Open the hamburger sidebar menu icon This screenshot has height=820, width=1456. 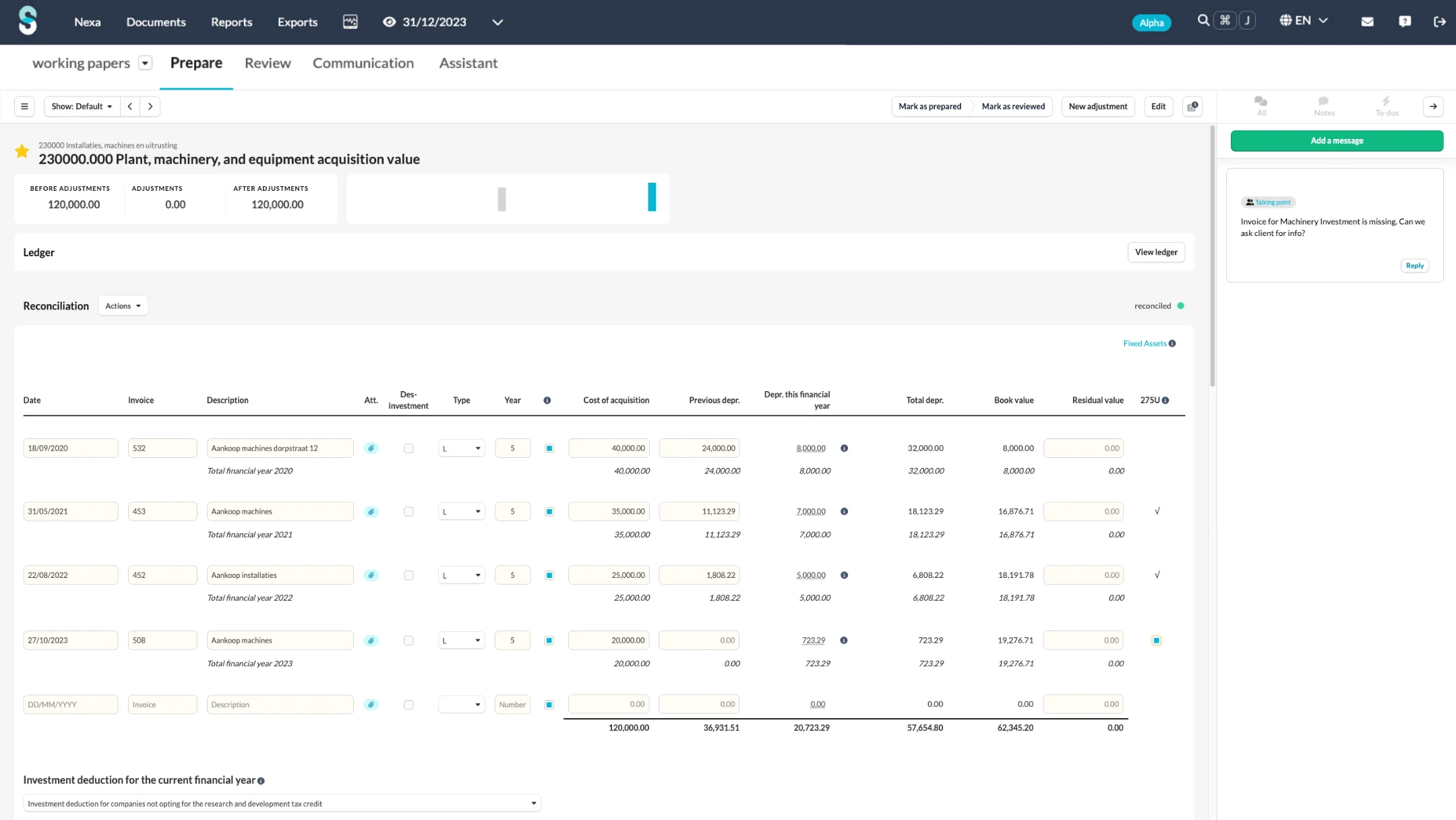coord(24,107)
